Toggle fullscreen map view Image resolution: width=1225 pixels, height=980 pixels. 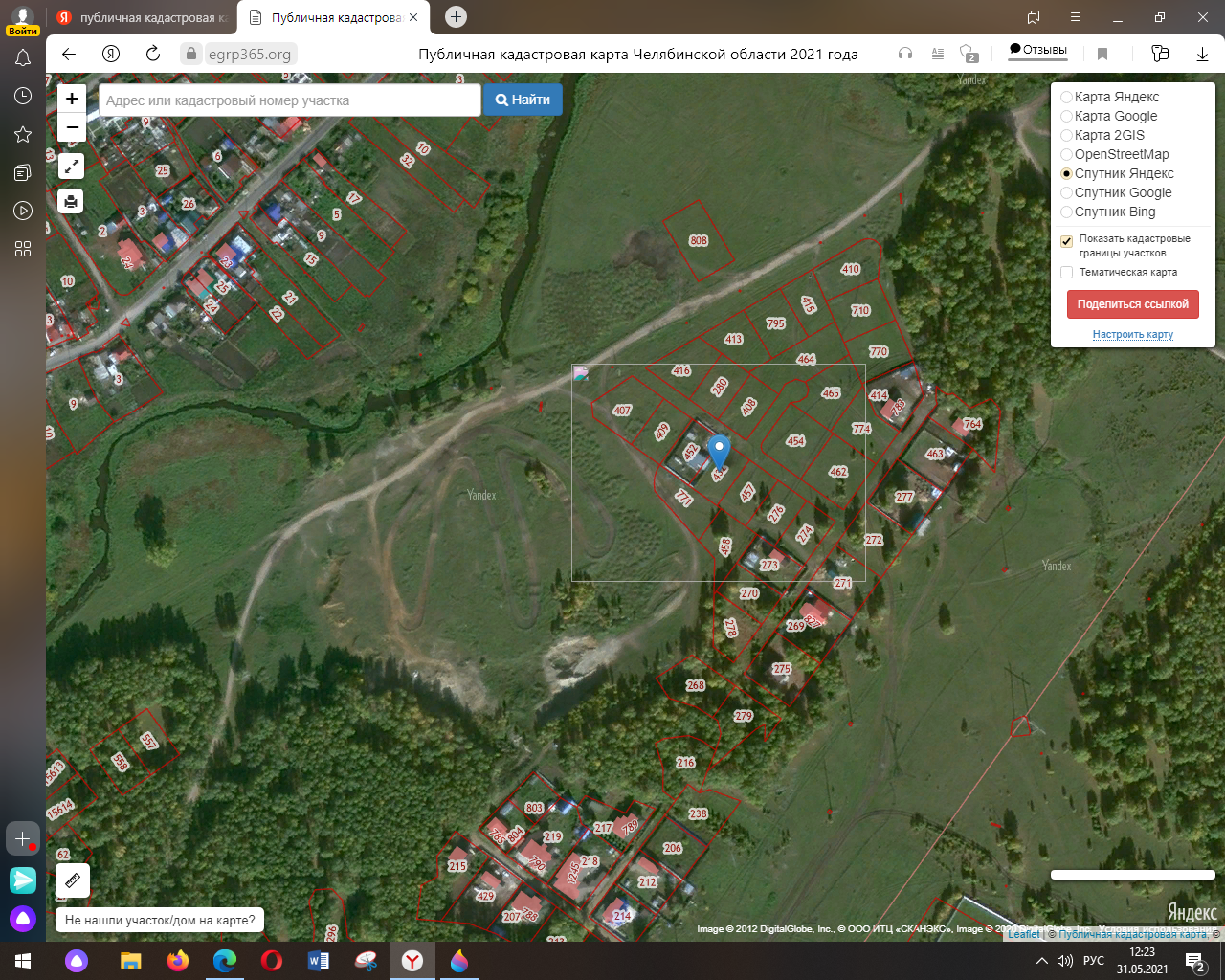pos(72,167)
